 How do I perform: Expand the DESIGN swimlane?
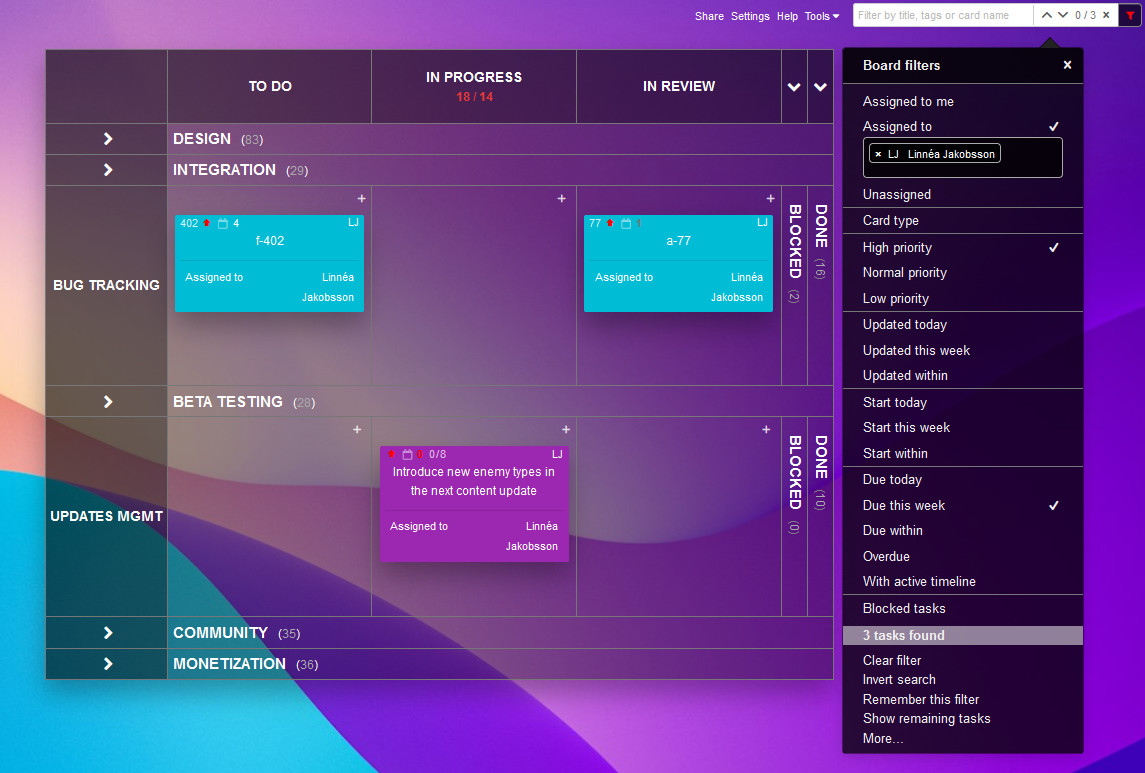pyautogui.click(x=107, y=138)
